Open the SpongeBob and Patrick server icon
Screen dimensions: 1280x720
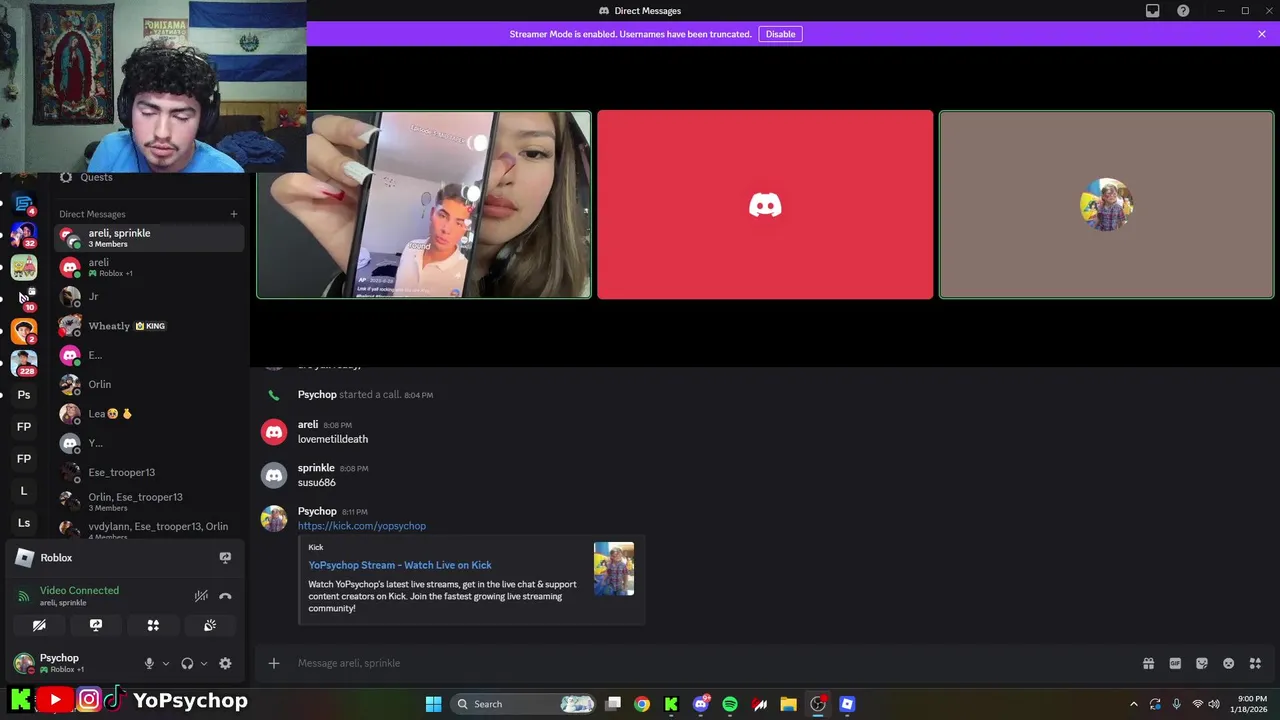coord(24,267)
